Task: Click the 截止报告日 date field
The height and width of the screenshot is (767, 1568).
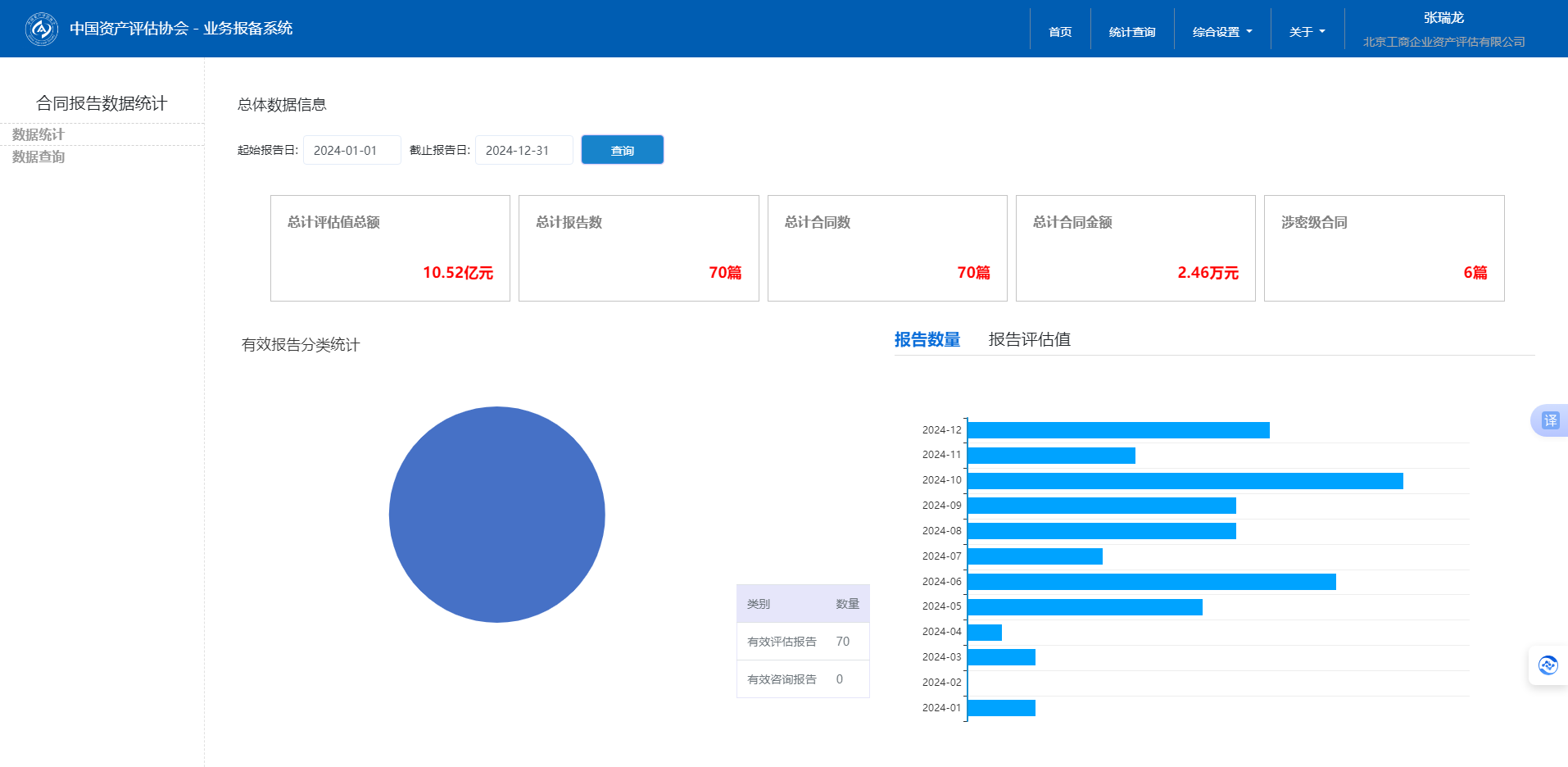Action: point(523,151)
